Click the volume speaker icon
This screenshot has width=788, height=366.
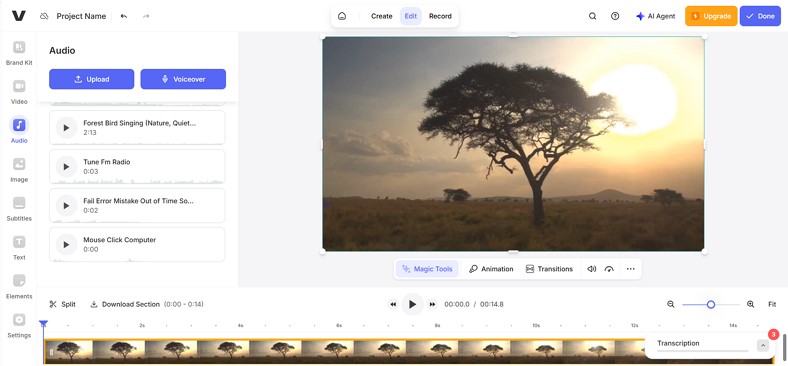(x=592, y=269)
